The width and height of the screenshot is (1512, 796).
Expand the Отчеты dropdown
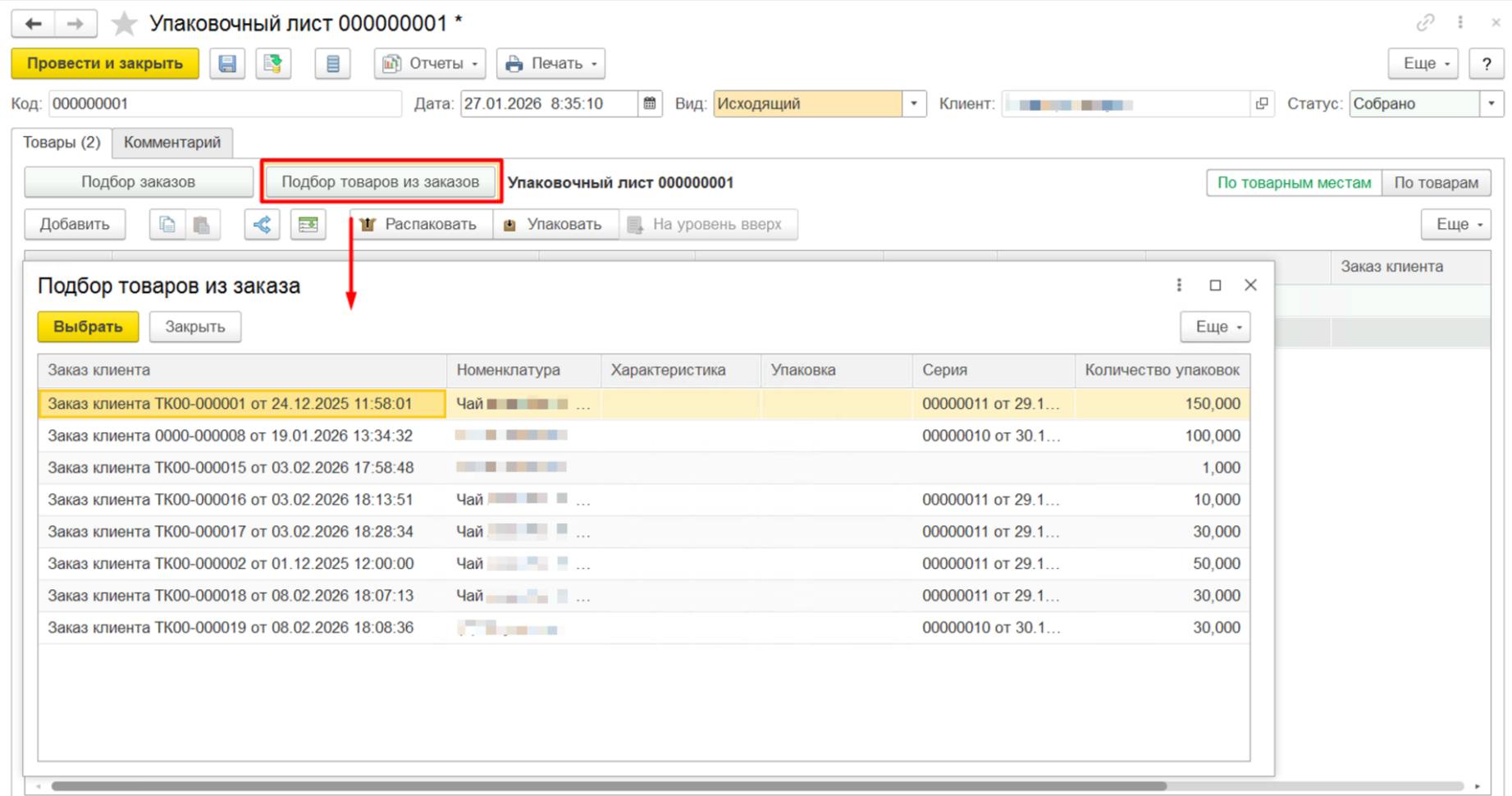coord(430,63)
